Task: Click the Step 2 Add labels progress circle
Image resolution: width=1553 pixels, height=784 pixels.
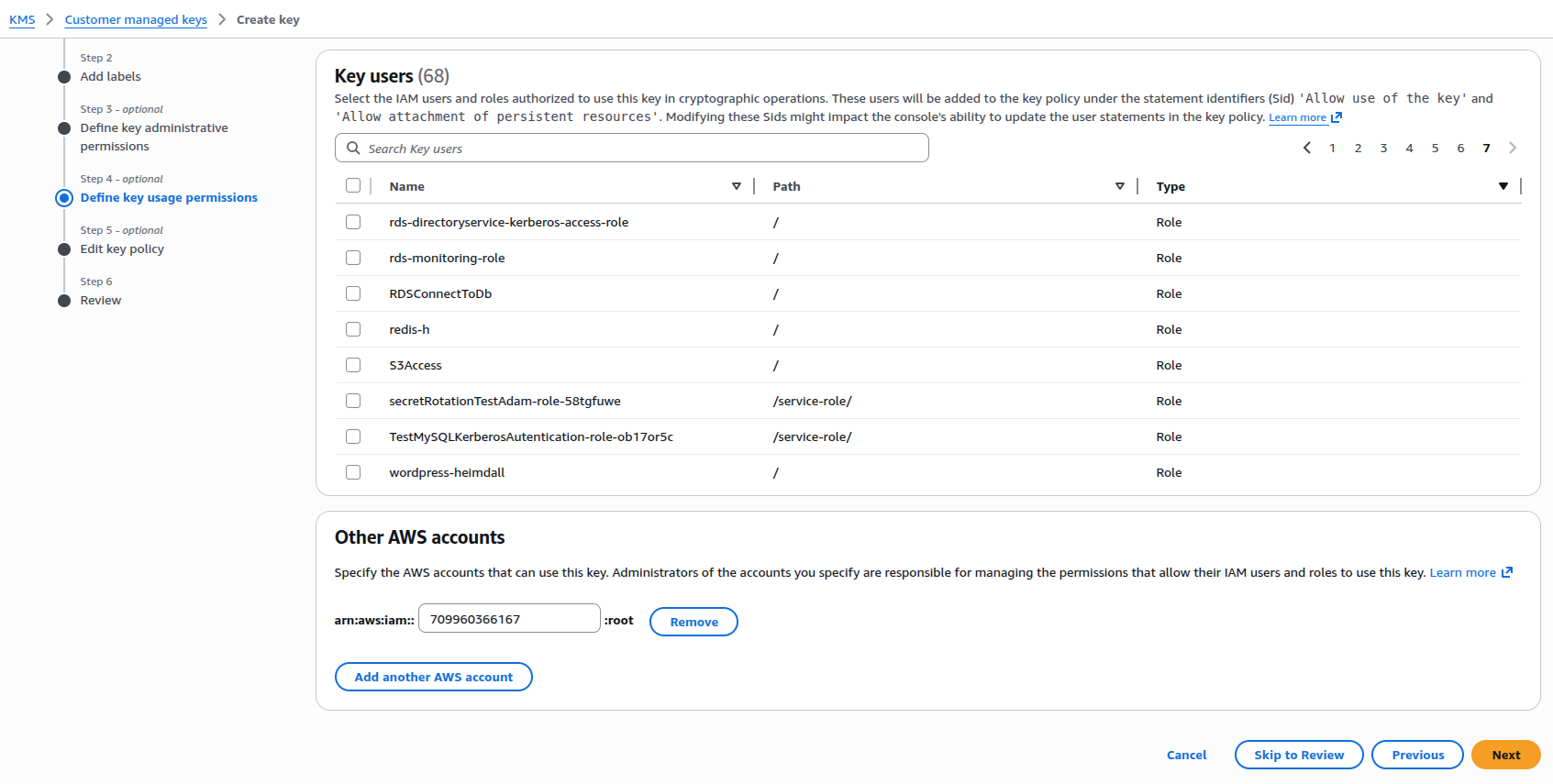Action: click(x=63, y=76)
